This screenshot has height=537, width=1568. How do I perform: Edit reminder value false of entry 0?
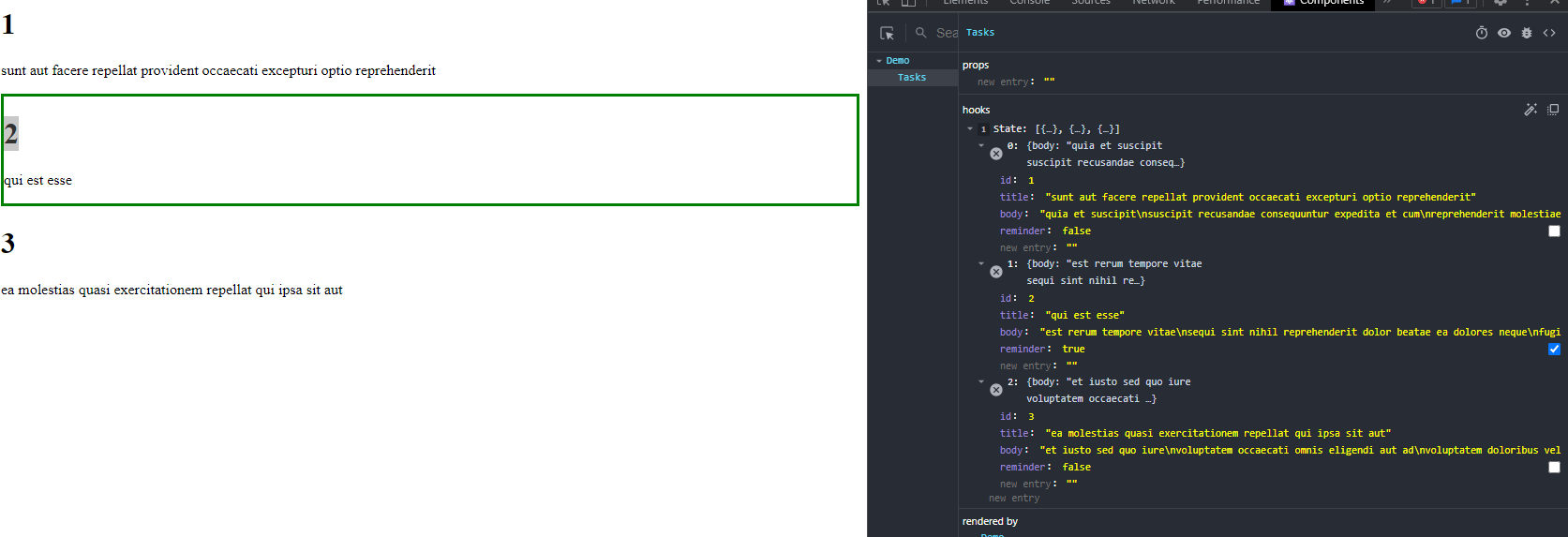pyautogui.click(x=1077, y=231)
